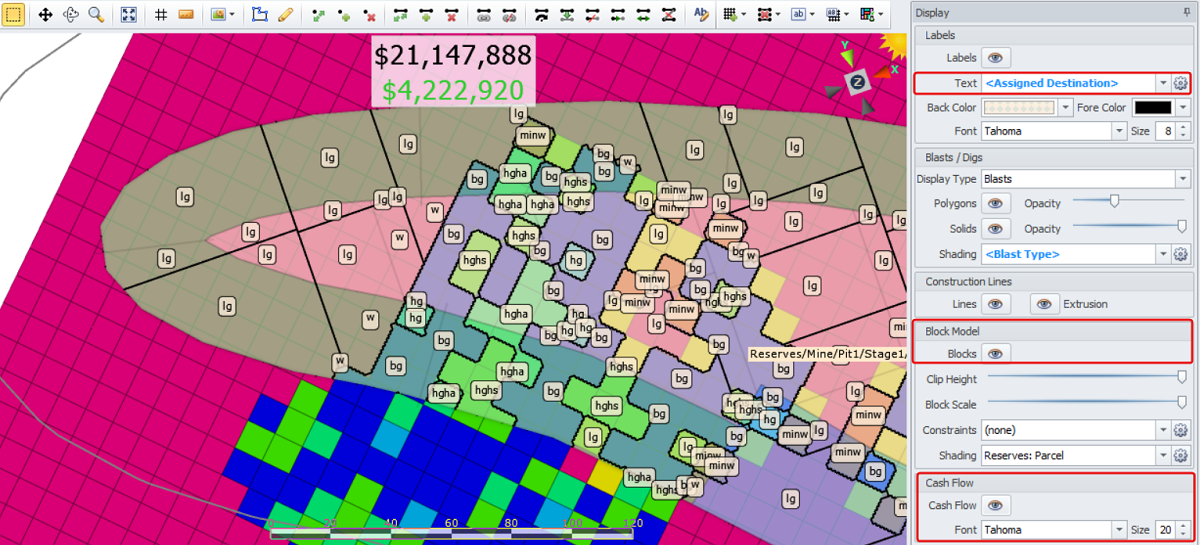
Task: Click the link segments chain icon
Action: [483, 14]
